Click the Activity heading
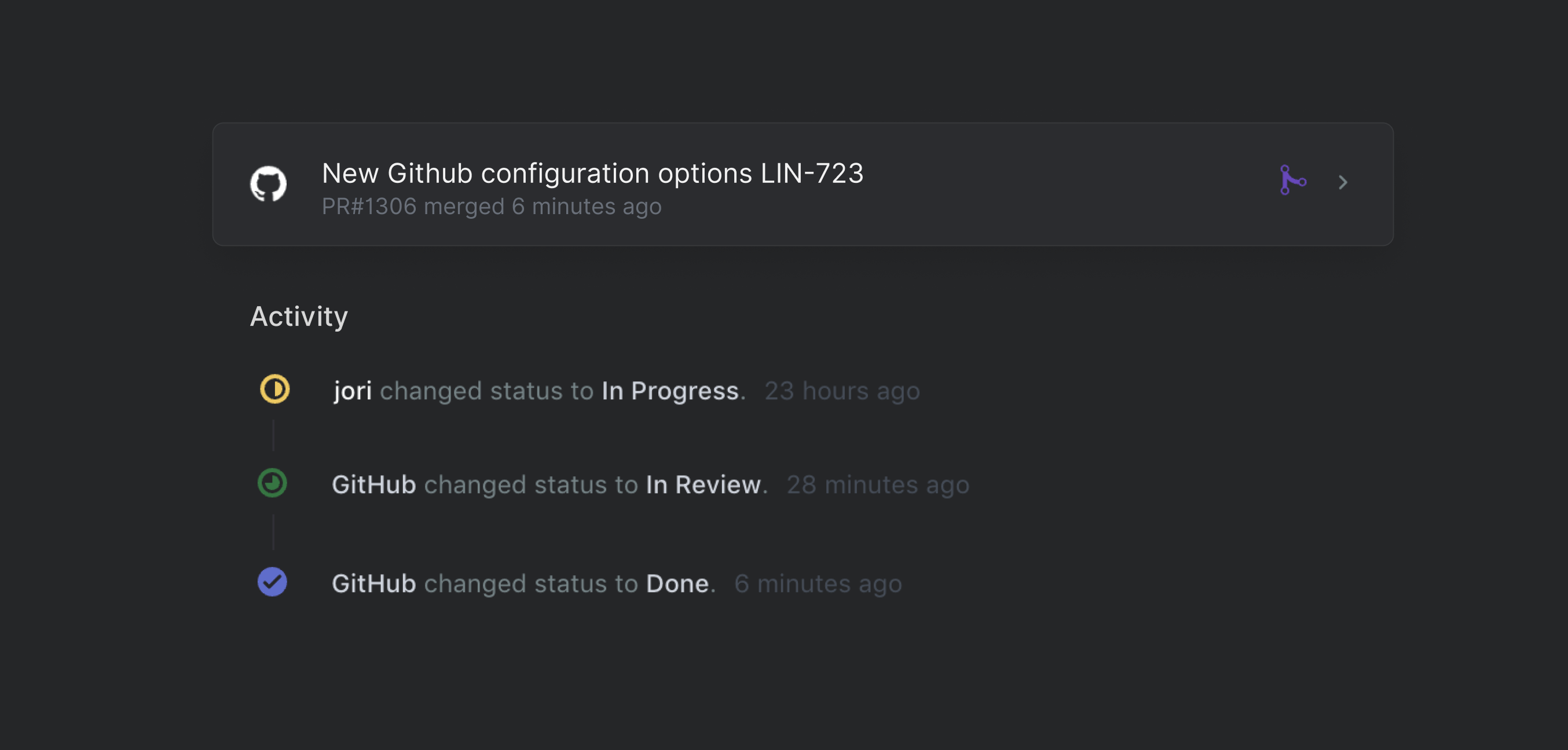1568x750 pixels. tap(299, 317)
